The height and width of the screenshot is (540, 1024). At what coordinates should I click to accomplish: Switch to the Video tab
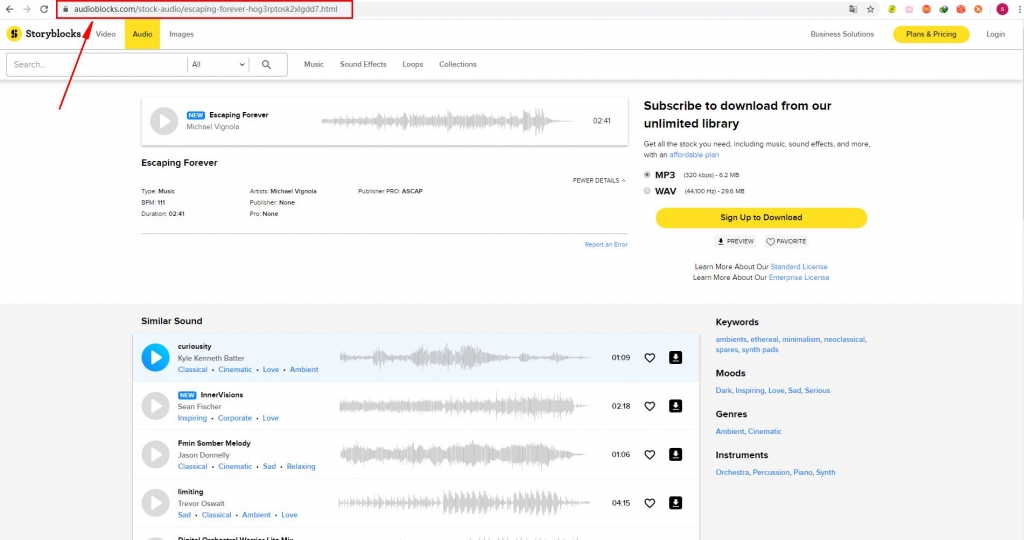tap(105, 34)
